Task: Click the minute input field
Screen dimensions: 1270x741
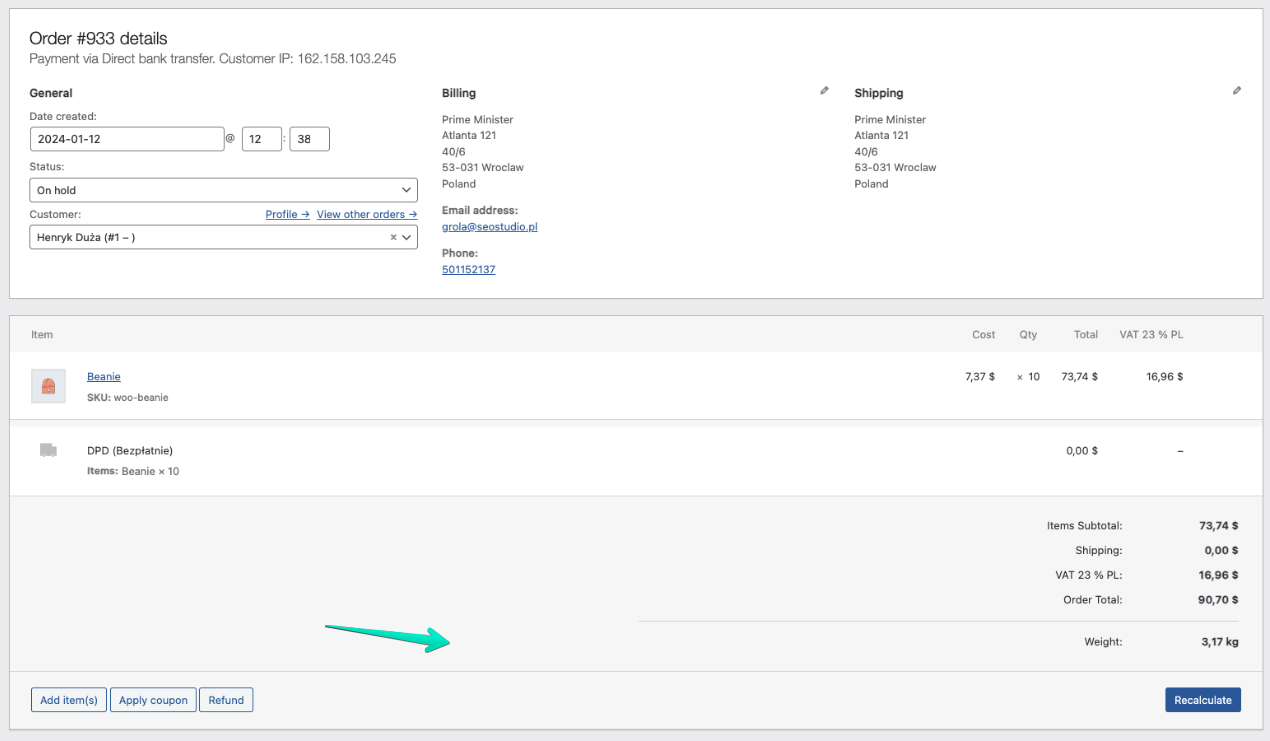Action: coord(309,139)
